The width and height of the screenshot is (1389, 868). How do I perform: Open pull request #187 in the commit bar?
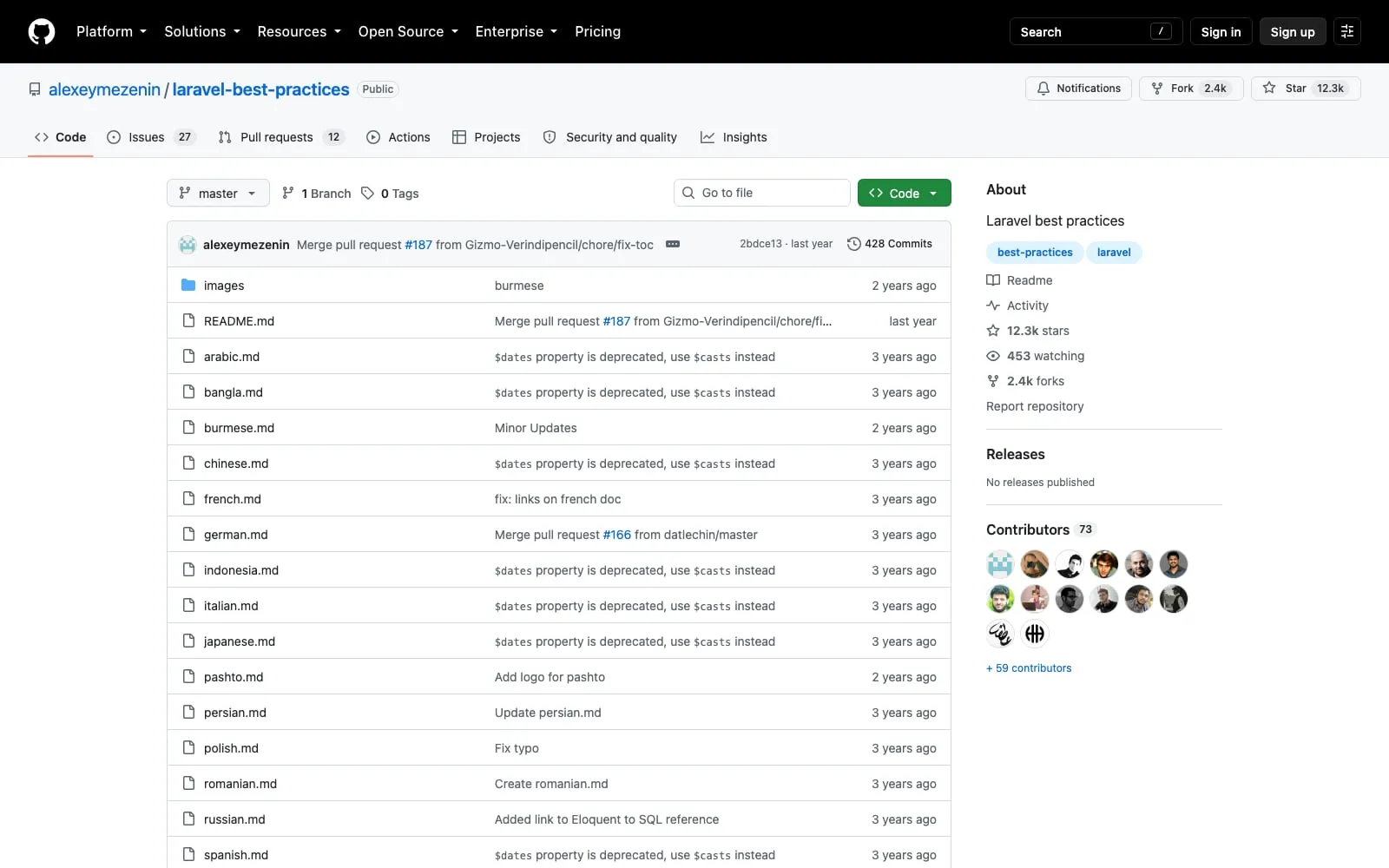pos(418,245)
